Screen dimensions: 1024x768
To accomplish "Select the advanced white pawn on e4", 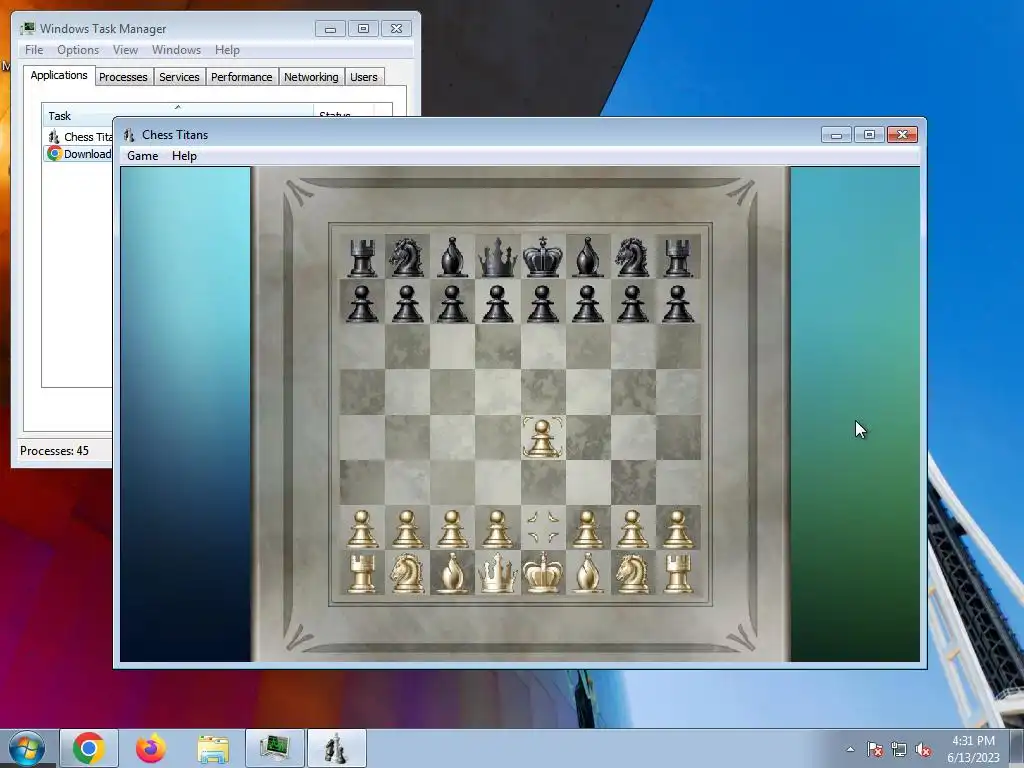I will point(543,438).
